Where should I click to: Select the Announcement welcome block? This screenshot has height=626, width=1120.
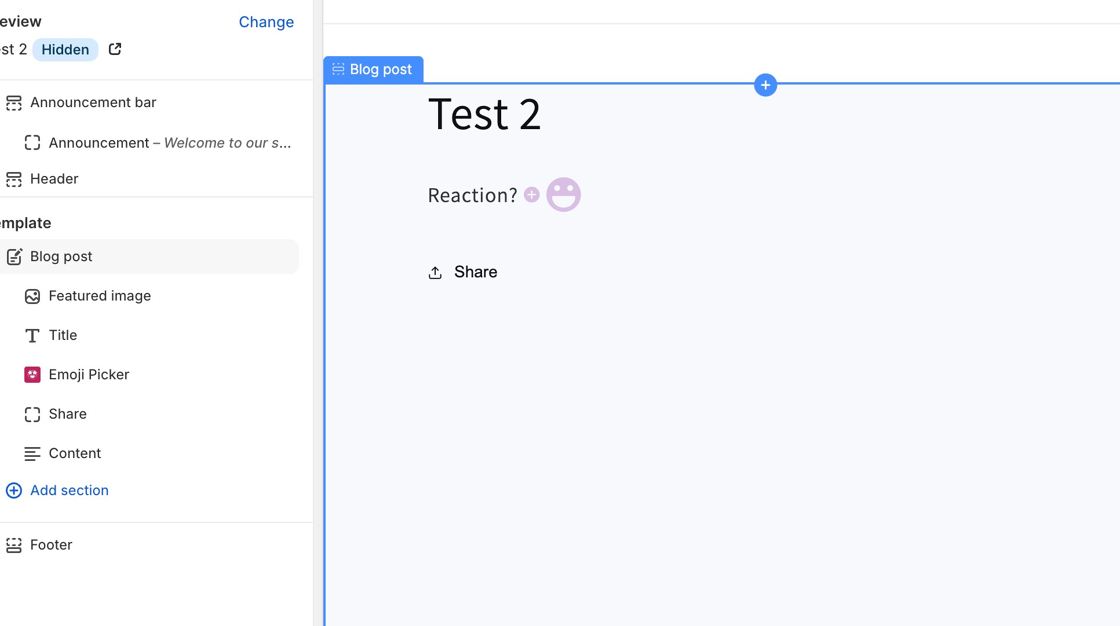(x=169, y=143)
